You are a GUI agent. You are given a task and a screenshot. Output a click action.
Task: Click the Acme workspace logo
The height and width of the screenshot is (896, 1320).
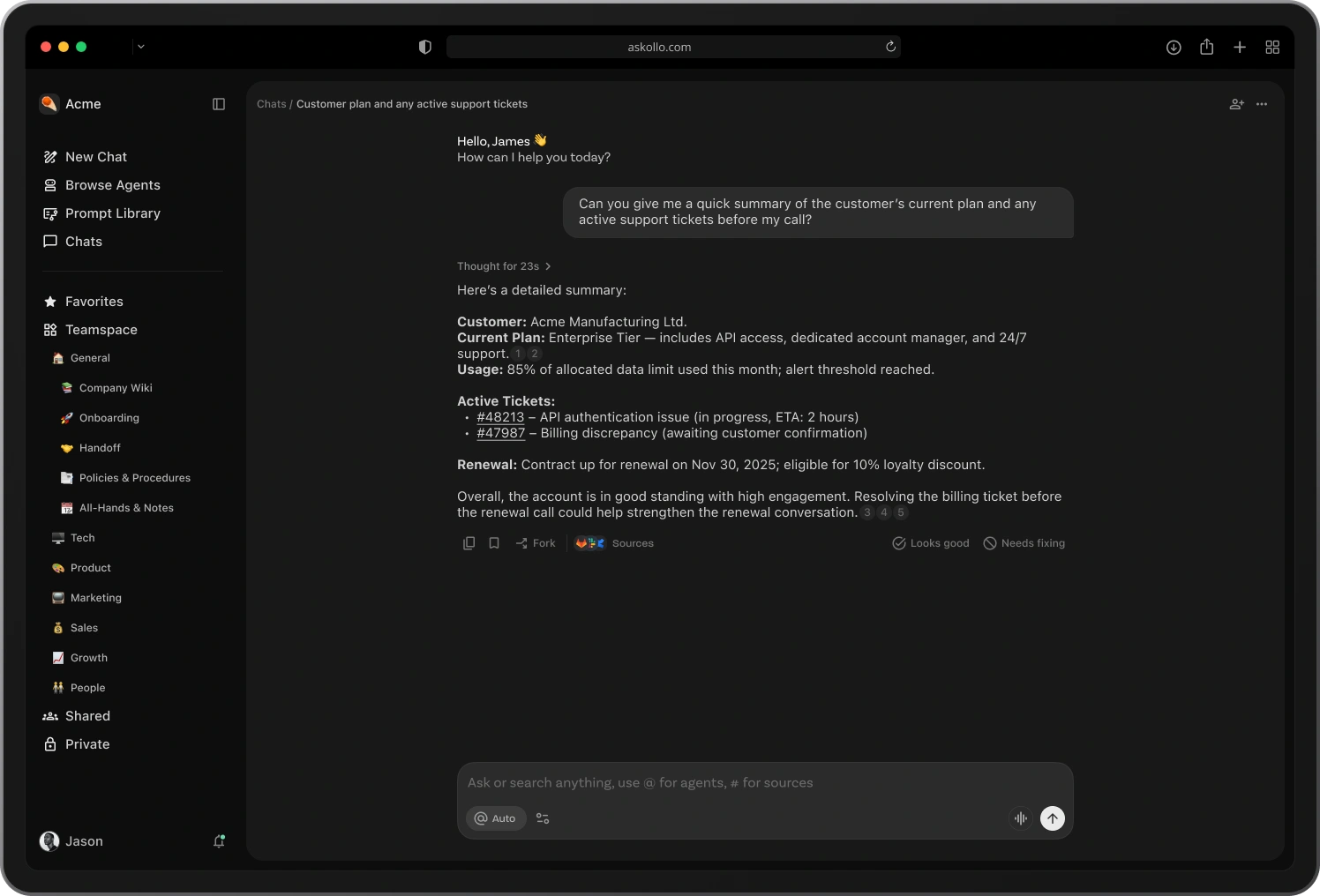pyautogui.click(x=49, y=104)
